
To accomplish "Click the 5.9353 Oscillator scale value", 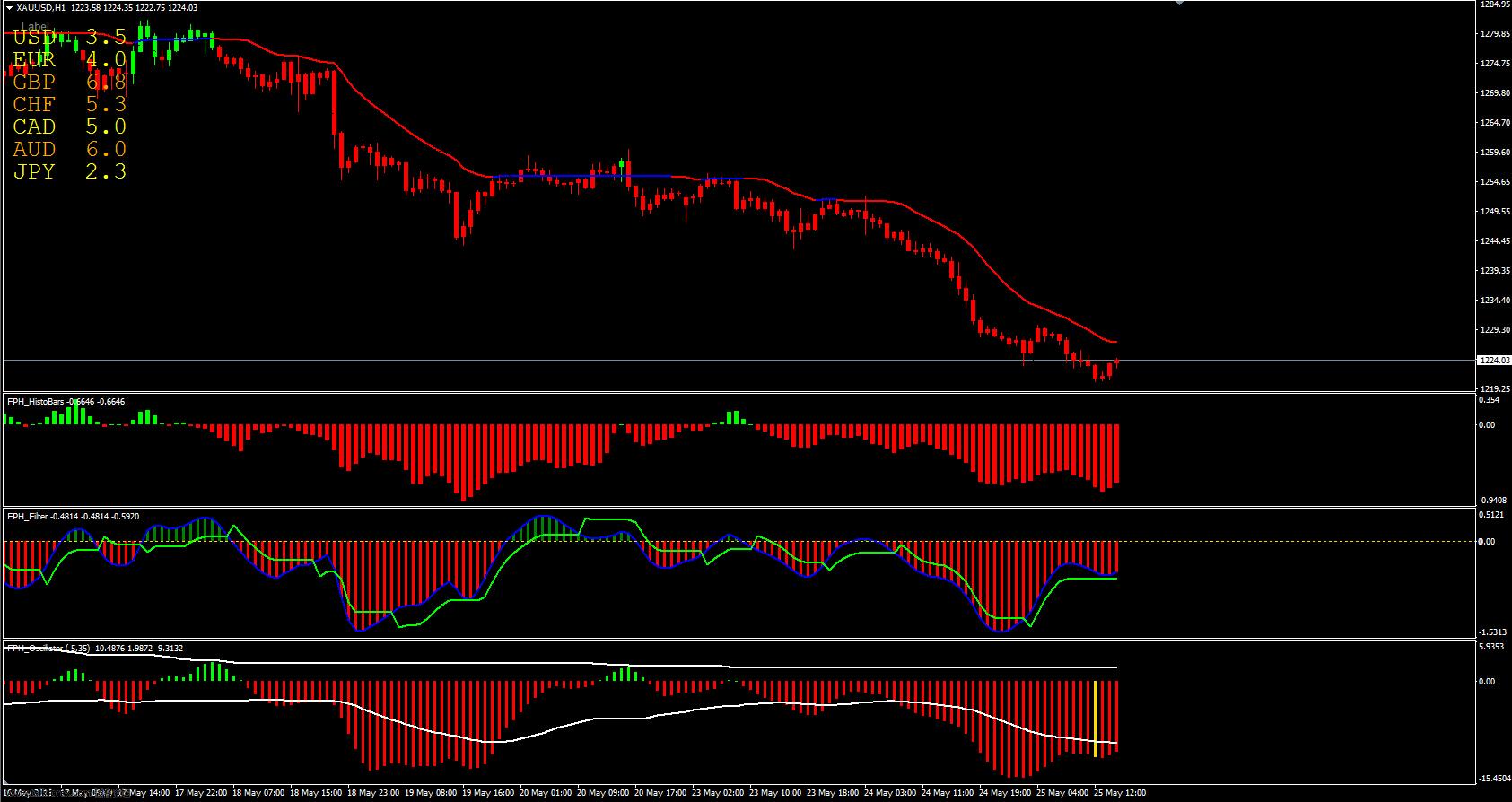I will click(1491, 646).
